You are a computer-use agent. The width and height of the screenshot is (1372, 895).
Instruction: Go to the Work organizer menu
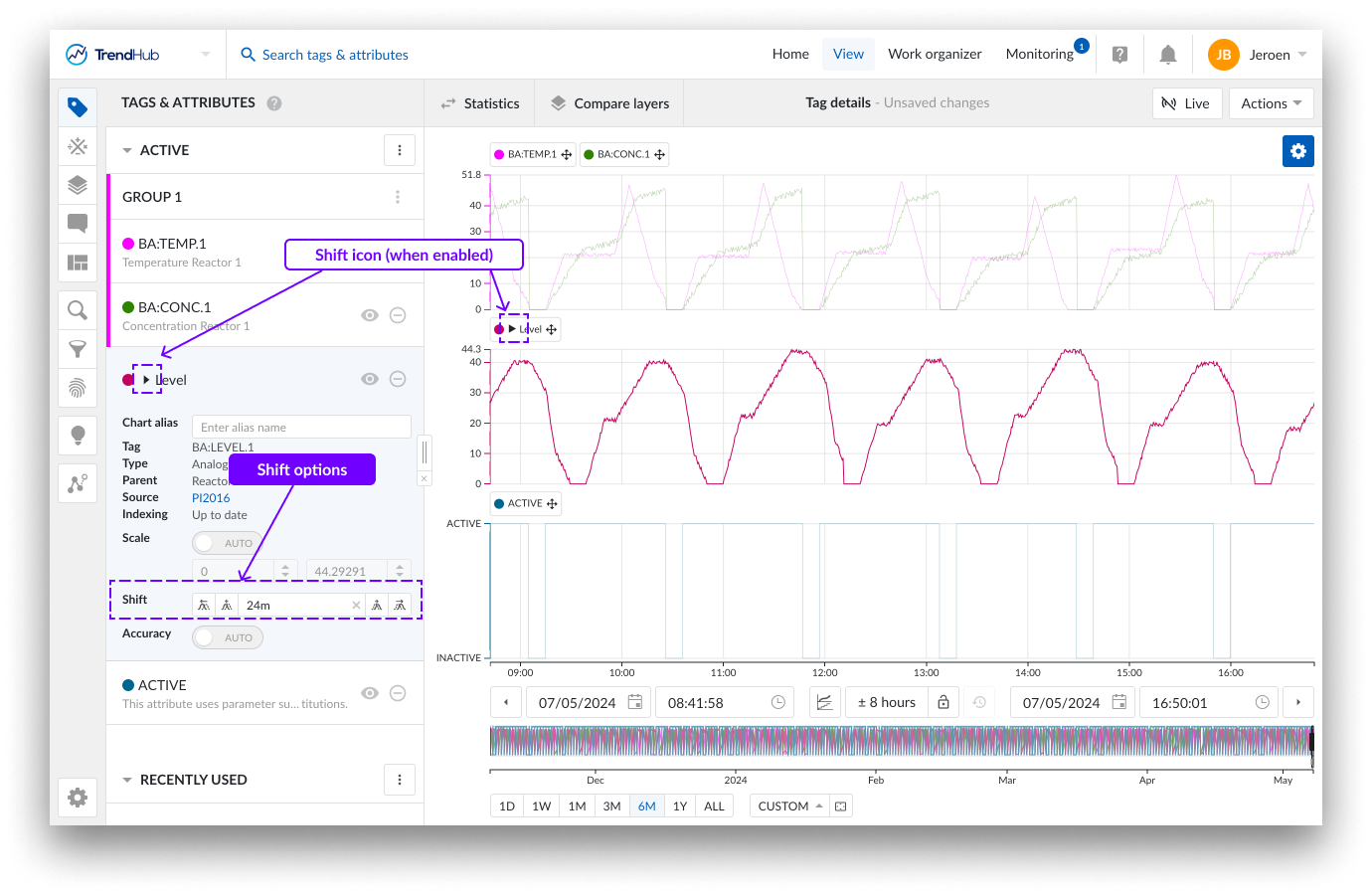(934, 55)
